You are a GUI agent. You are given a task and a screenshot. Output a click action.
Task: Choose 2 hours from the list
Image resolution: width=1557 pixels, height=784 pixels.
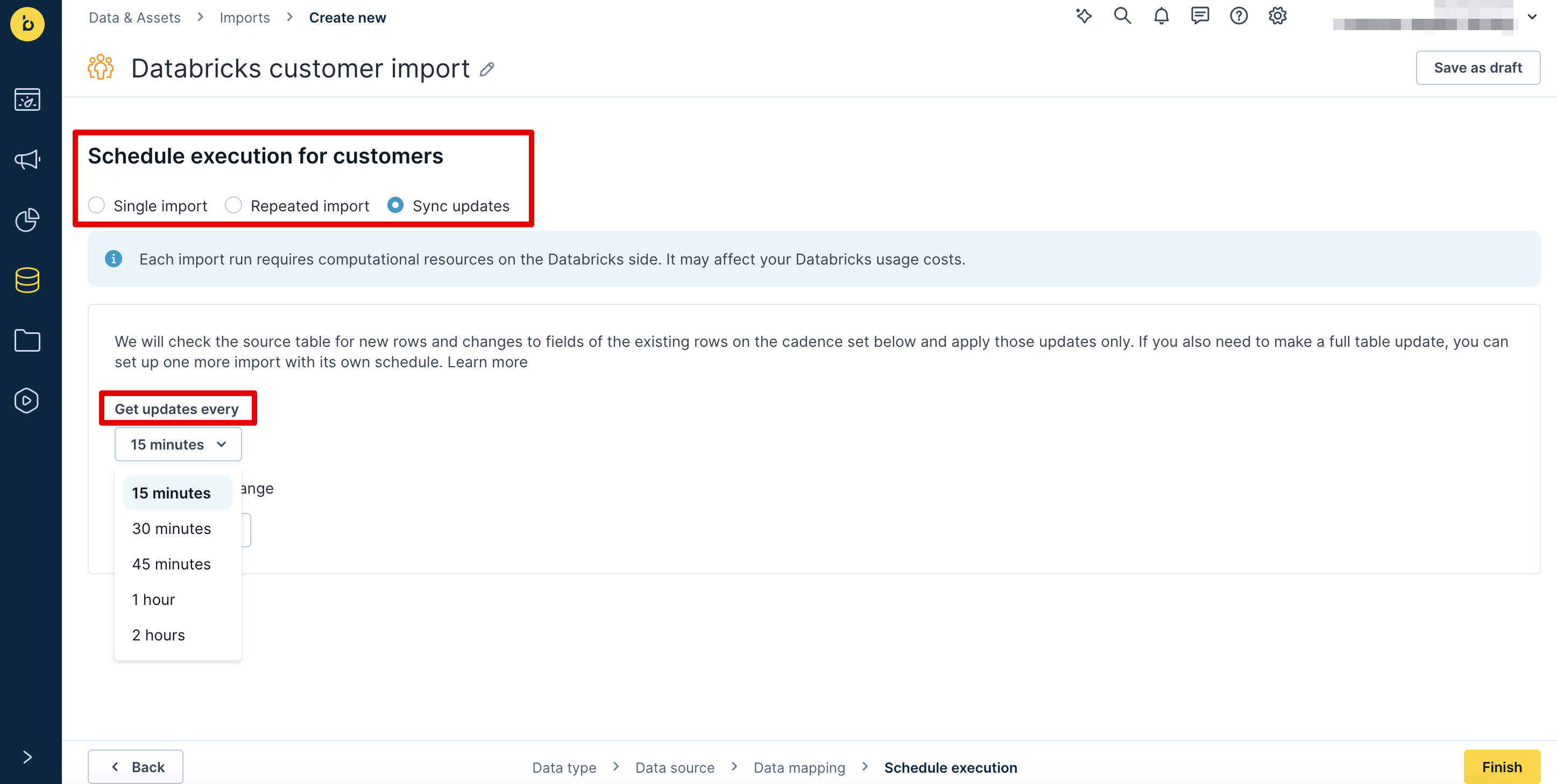(178, 636)
